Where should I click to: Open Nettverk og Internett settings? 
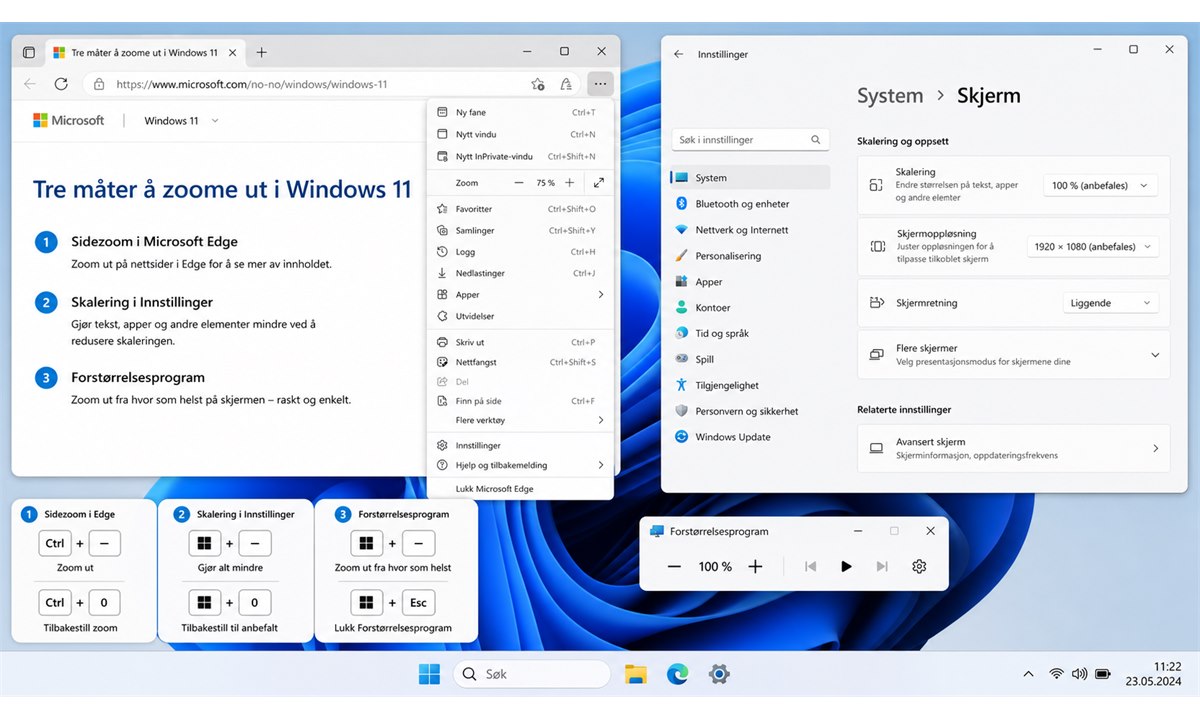[x=750, y=230]
